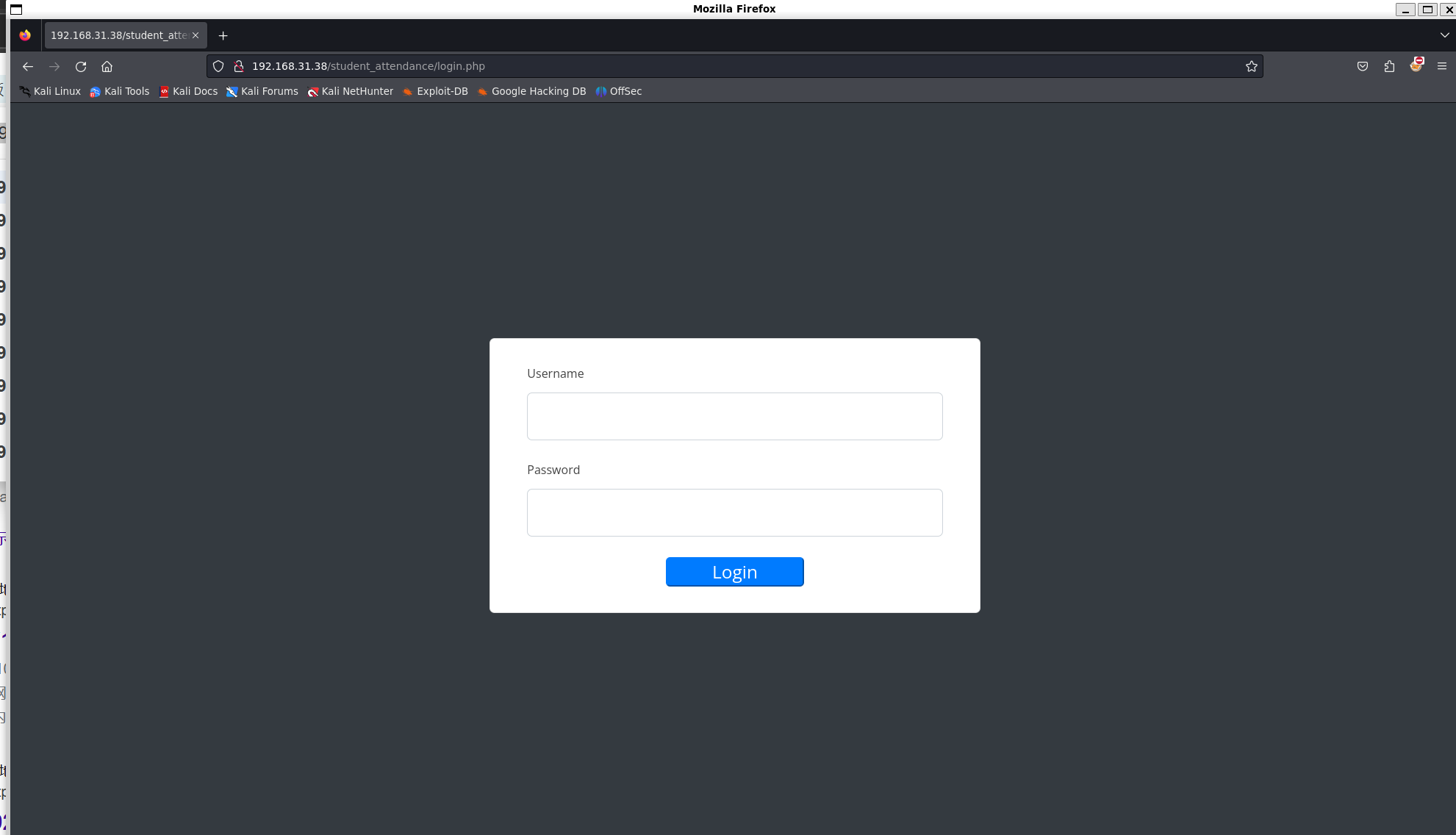The image size is (1456, 835).
Task: Reload the current page
Action: pos(81,66)
